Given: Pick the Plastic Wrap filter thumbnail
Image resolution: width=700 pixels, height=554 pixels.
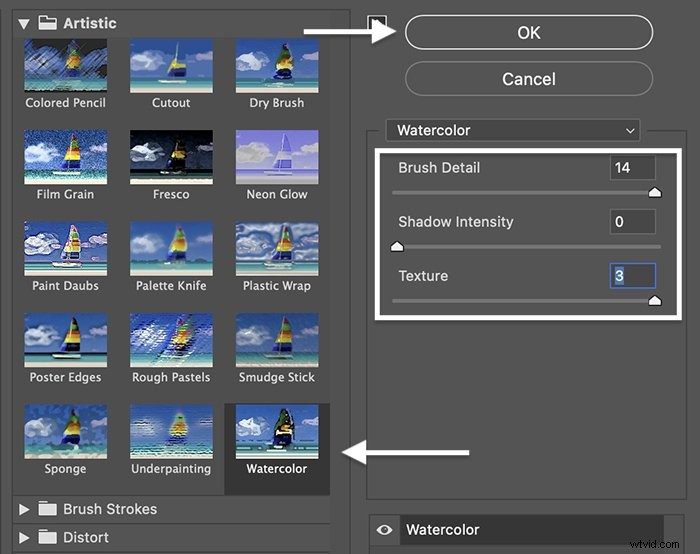Looking at the screenshot, I should click(277, 248).
